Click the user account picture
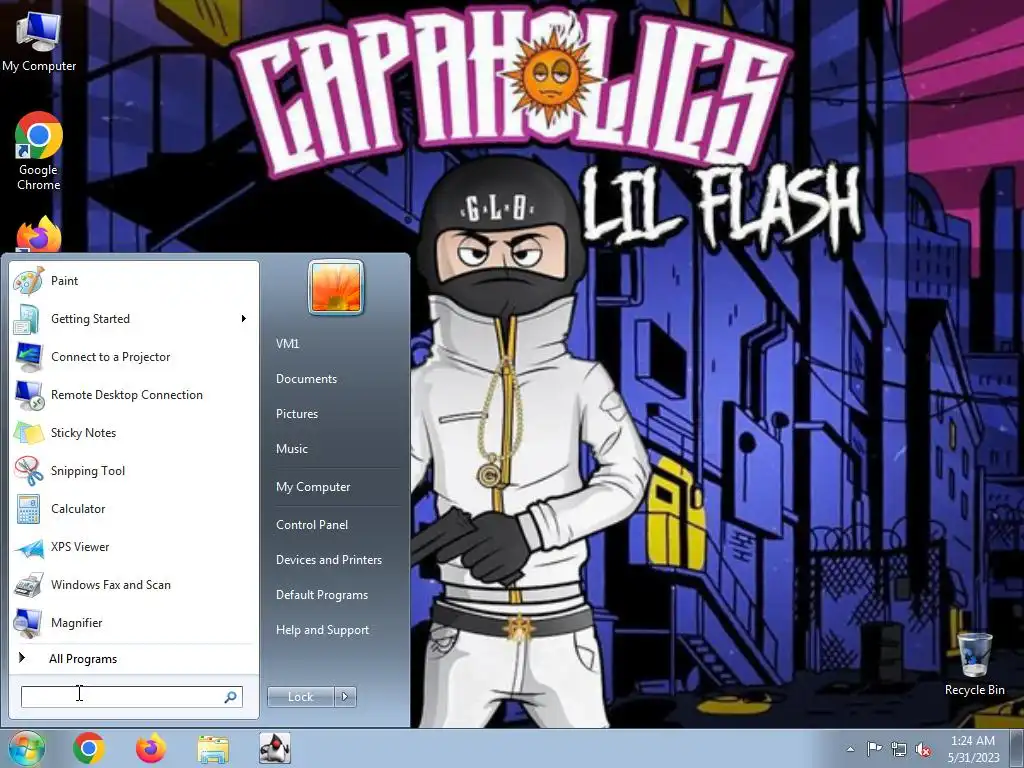Viewport: 1024px width, 768px height. click(336, 287)
